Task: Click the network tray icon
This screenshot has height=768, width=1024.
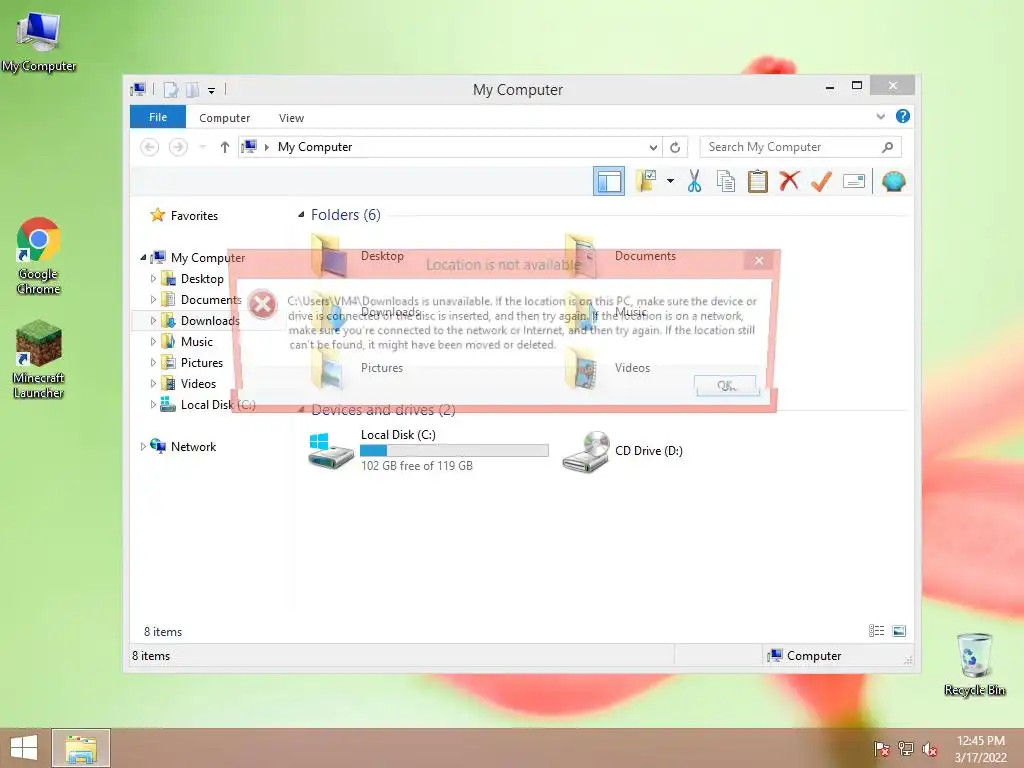Action: tap(905, 749)
